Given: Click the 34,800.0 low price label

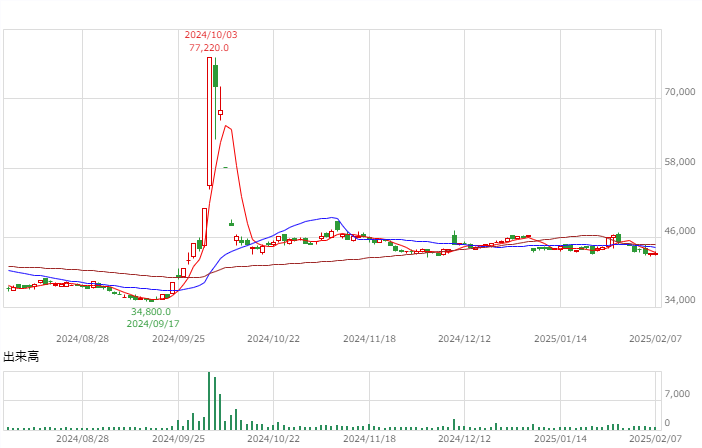Looking at the screenshot, I should 151,311.
